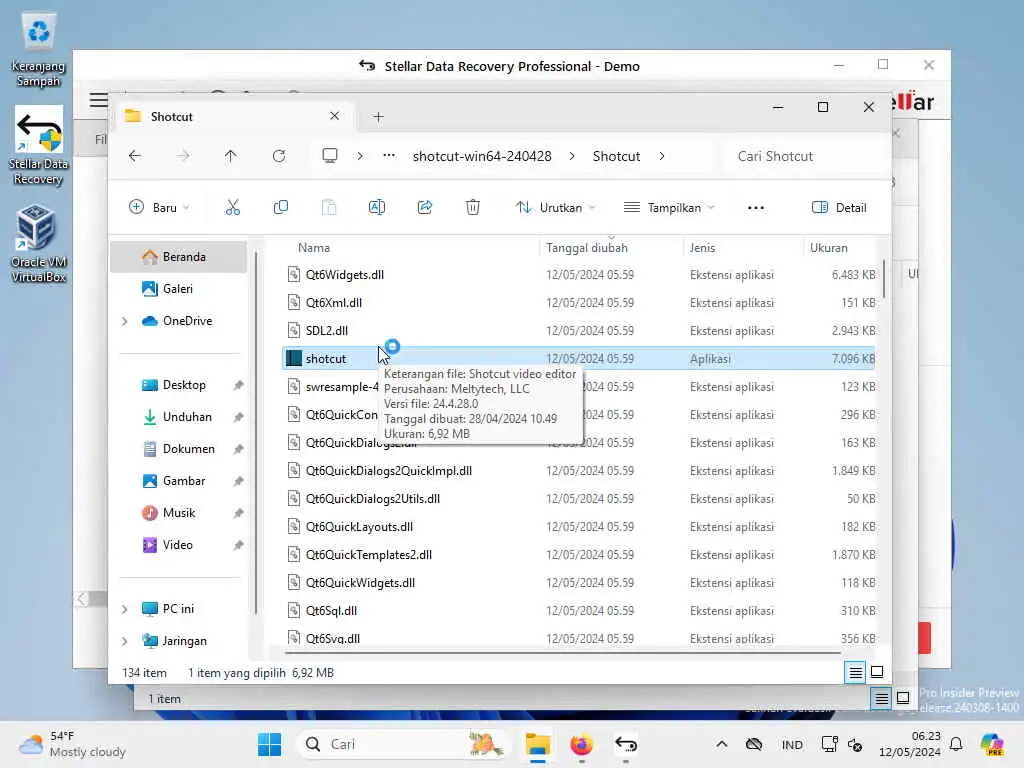Click chevron after shotcut-win64-240428 in path

(572, 156)
